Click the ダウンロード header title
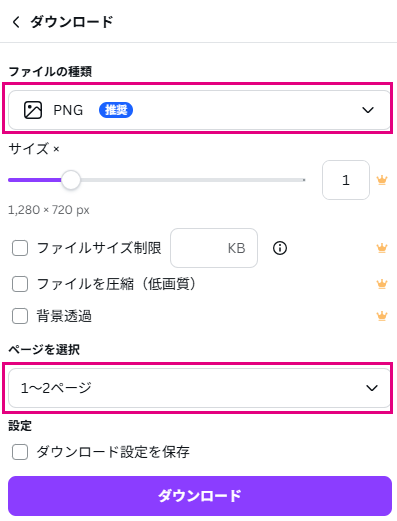Screen dimensions: 397x521 pyautogui.click(x=72, y=22)
